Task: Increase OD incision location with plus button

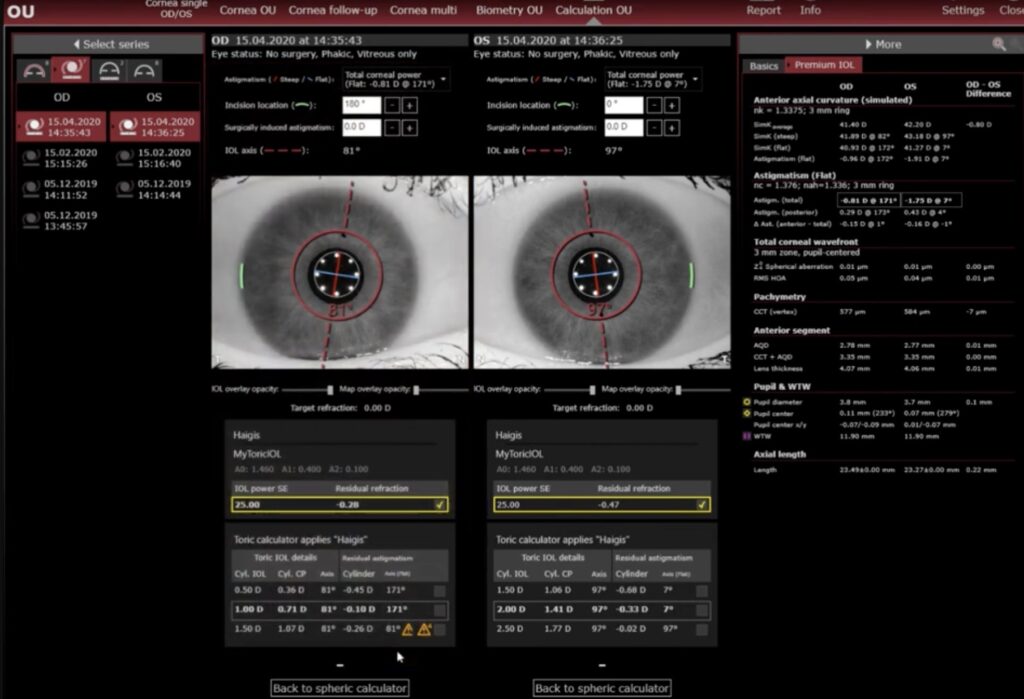Action: [410, 105]
